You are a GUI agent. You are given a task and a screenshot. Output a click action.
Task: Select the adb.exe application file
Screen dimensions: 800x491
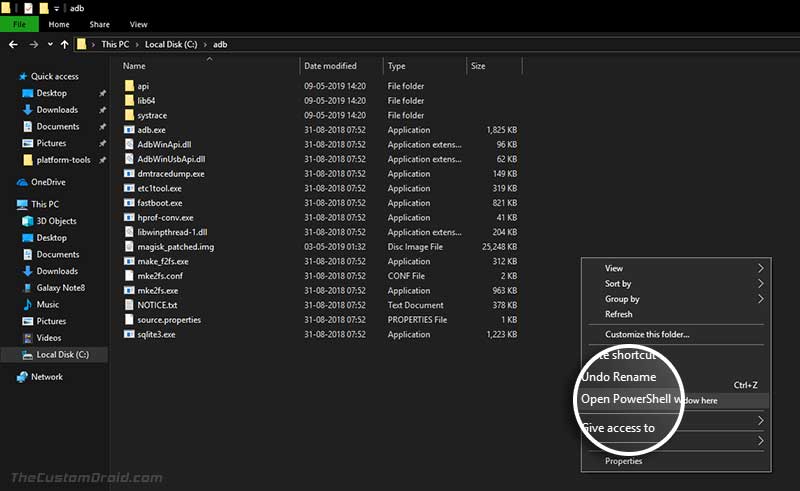pyautogui.click(x=151, y=130)
